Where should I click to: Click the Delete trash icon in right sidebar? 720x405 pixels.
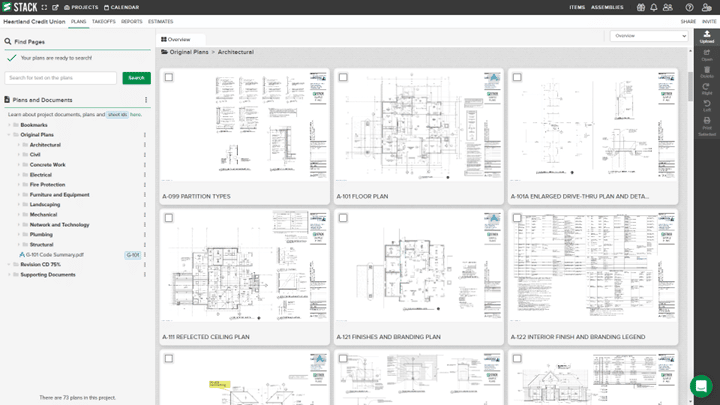pyautogui.click(x=707, y=72)
